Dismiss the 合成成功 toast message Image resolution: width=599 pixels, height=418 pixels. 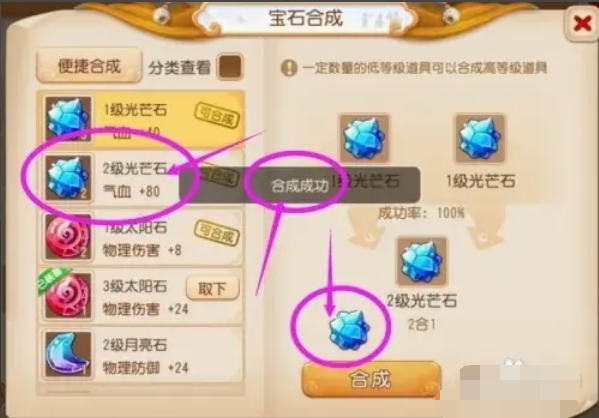[300, 185]
